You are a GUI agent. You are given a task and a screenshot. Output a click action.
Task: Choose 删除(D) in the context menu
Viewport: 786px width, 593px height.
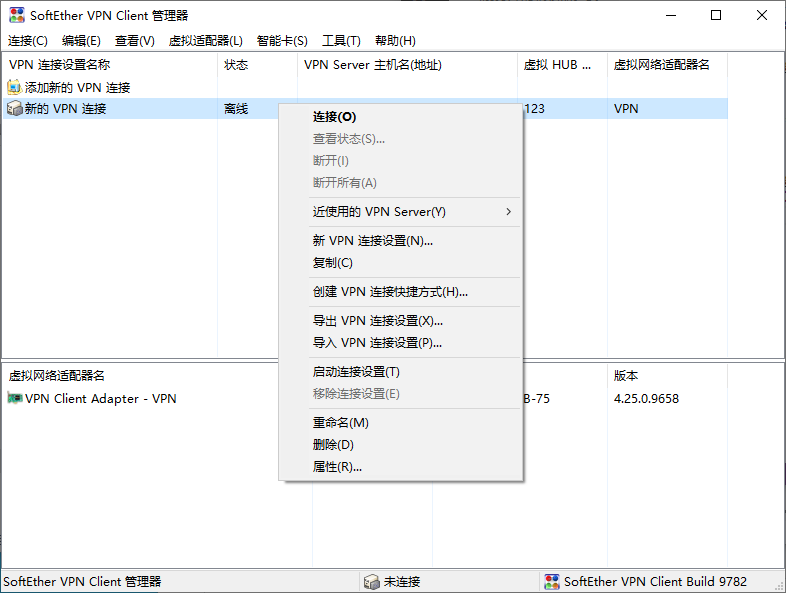400,445
